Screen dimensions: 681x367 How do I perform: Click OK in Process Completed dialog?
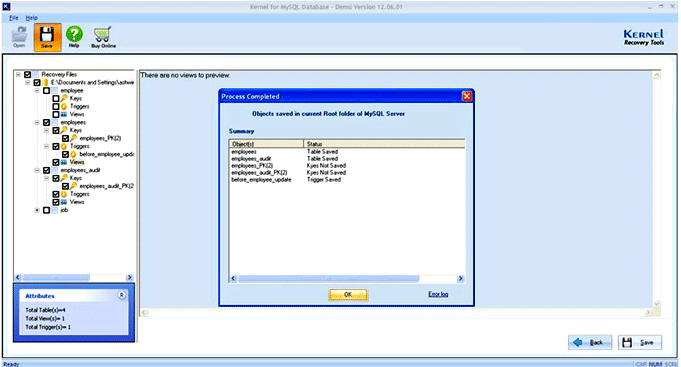pyautogui.click(x=348, y=294)
